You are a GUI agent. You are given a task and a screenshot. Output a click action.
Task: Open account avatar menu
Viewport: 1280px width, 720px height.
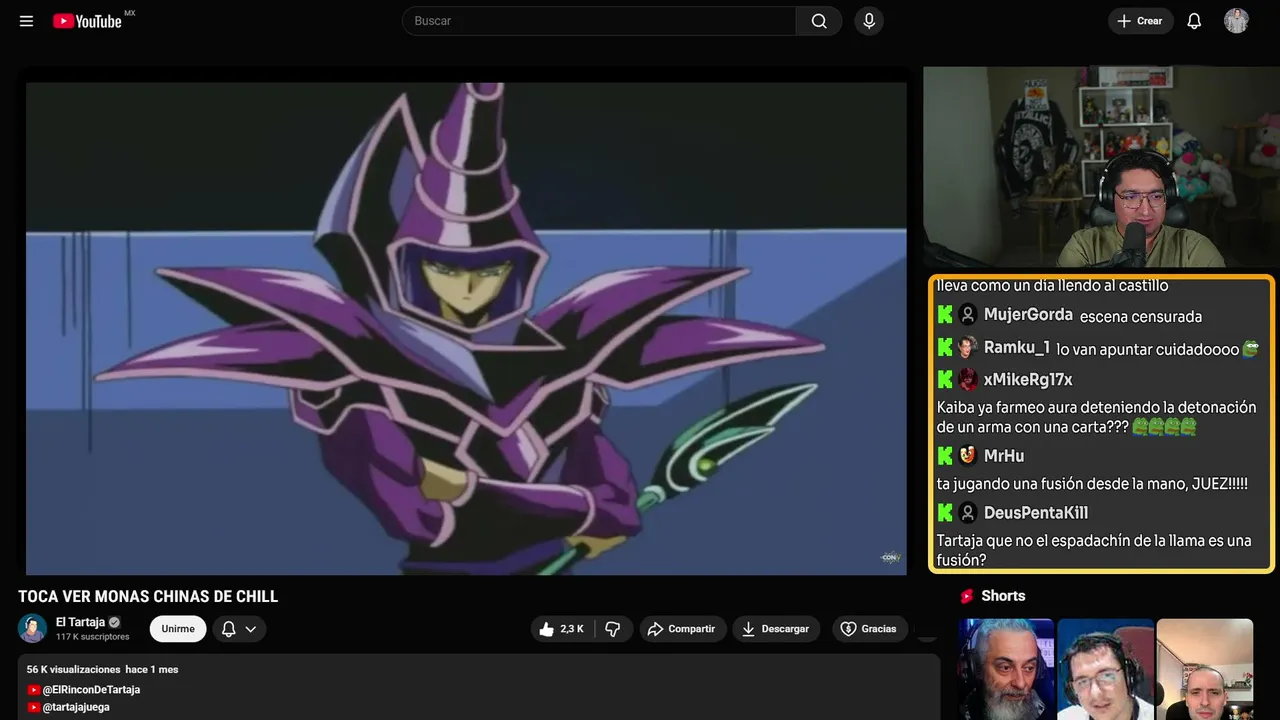[x=1236, y=21]
